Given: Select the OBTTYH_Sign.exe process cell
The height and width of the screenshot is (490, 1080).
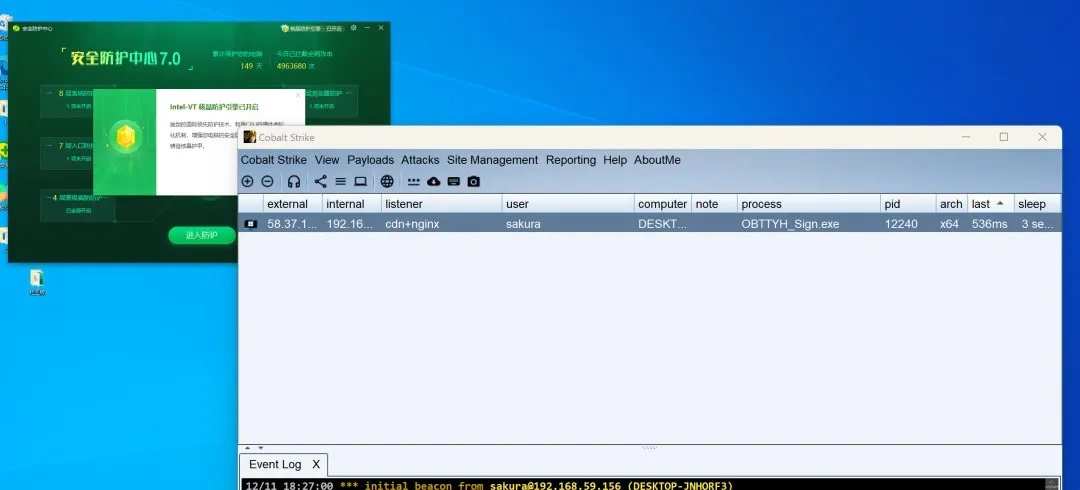Looking at the screenshot, I should click(809, 223).
